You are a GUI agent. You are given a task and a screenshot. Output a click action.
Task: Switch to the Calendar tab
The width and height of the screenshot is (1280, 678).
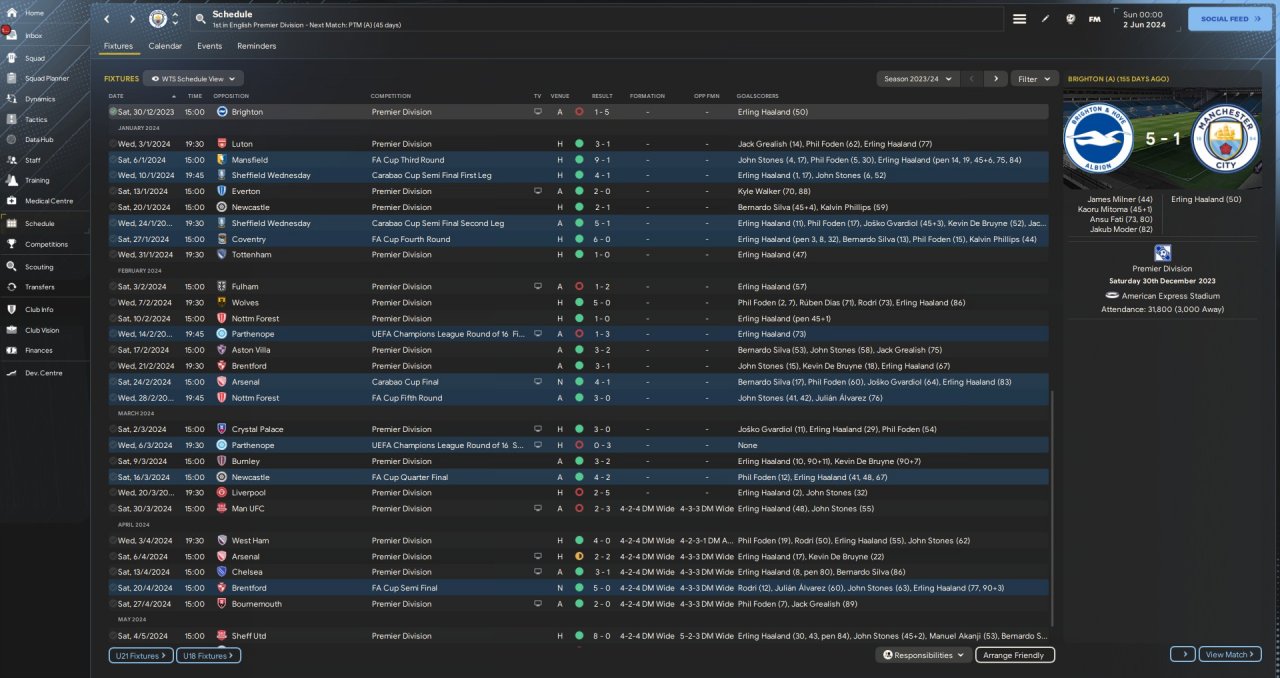point(165,46)
